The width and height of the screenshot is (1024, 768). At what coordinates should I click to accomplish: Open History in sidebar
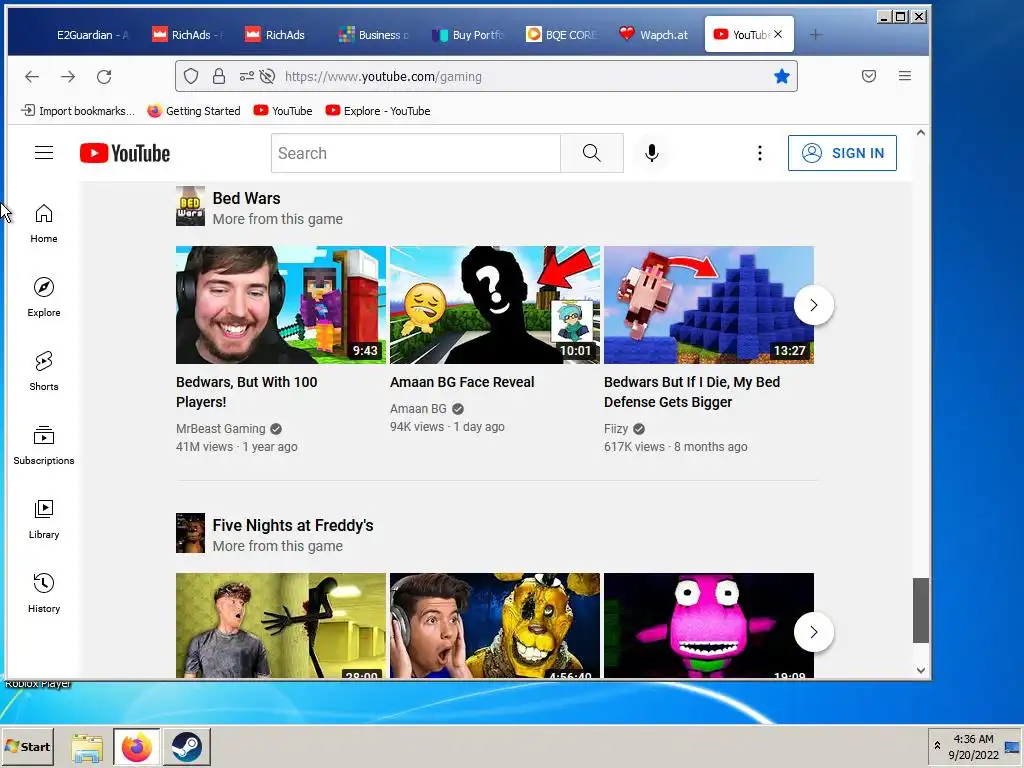(x=44, y=593)
